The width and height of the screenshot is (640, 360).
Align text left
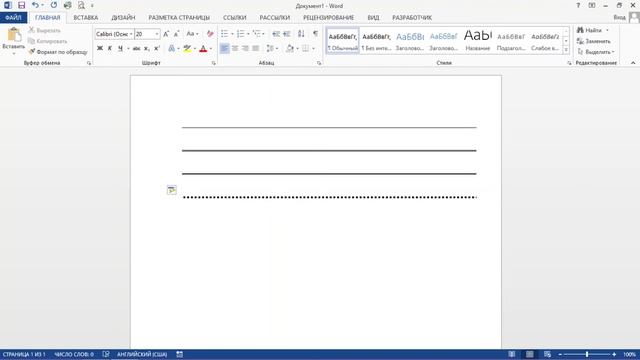tap(224, 48)
